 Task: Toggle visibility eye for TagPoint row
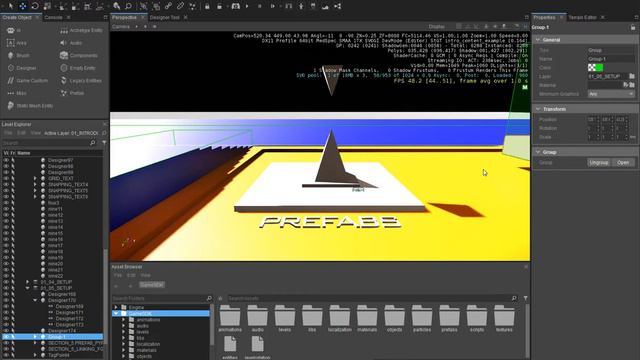pos(6,355)
